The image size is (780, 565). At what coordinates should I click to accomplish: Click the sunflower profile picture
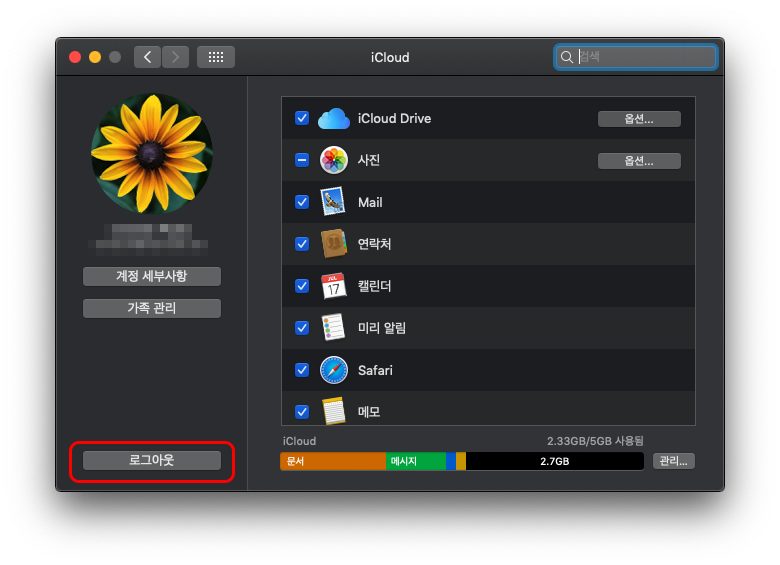coord(152,154)
